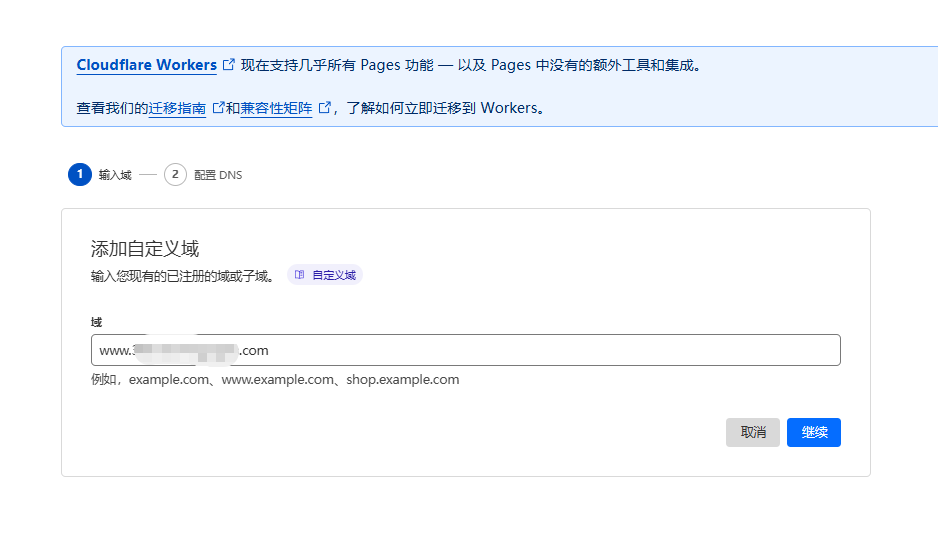Click the 输入域 step label
This screenshot has width=938, height=548.
[x=115, y=175]
